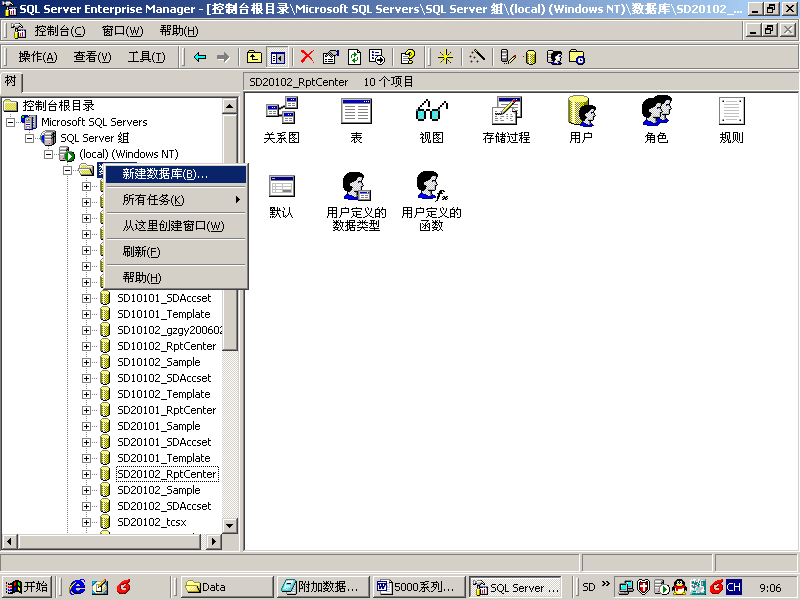Launch Internet Explorer from quick launch
Image resolution: width=800 pixels, height=600 pixels.
pyautogui.click(x=77, y=587)
